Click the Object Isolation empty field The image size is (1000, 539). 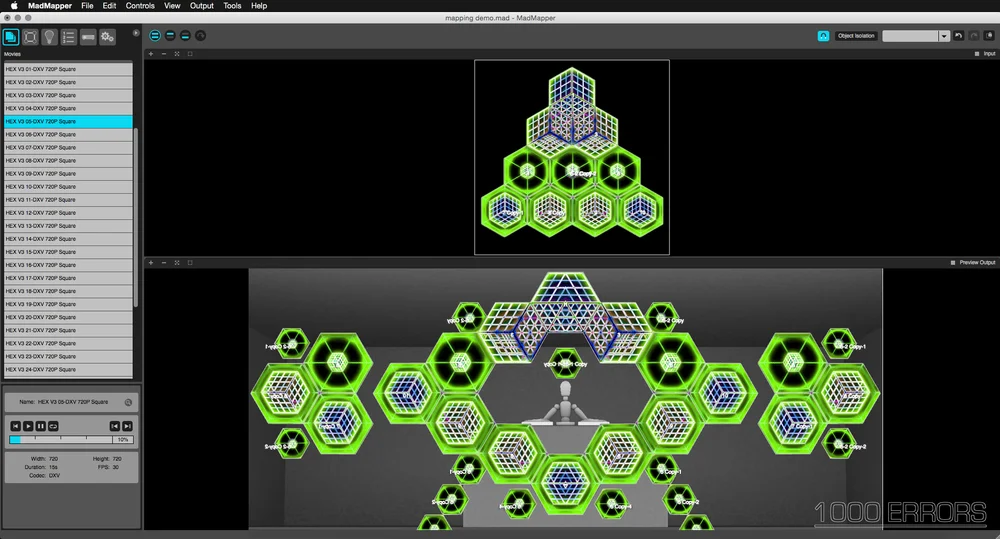click(x=910, y=36)
